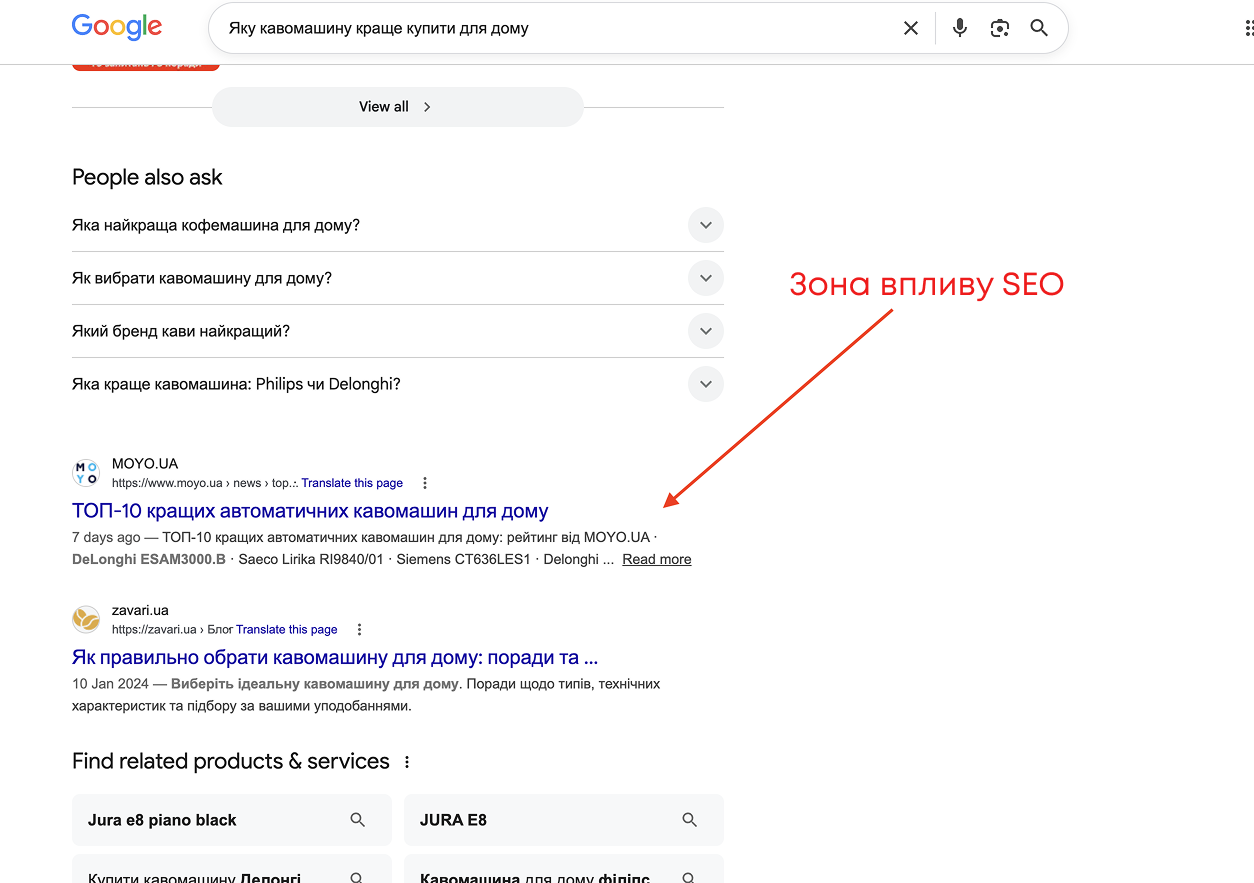The height and width of the screenshot is (883, 1254).
Task: Open more options for zavari.ua result
Action: [360, 630]
